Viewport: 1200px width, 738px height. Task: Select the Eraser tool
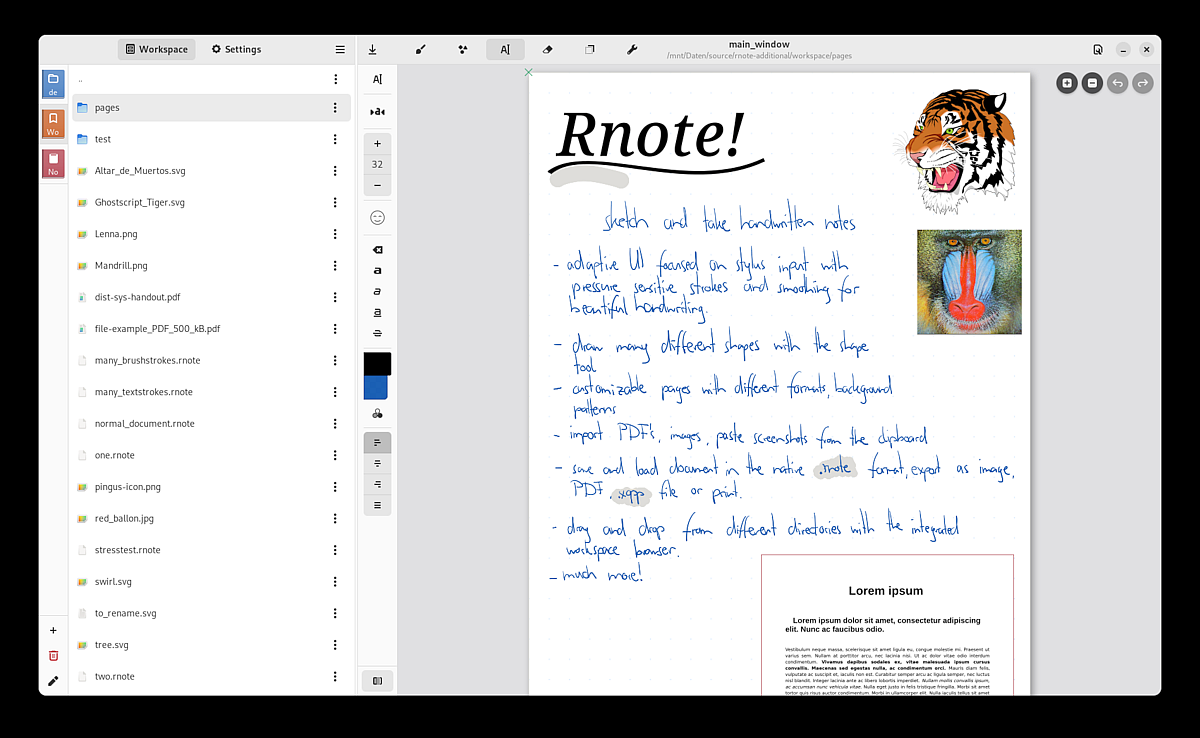click(547, 49)
